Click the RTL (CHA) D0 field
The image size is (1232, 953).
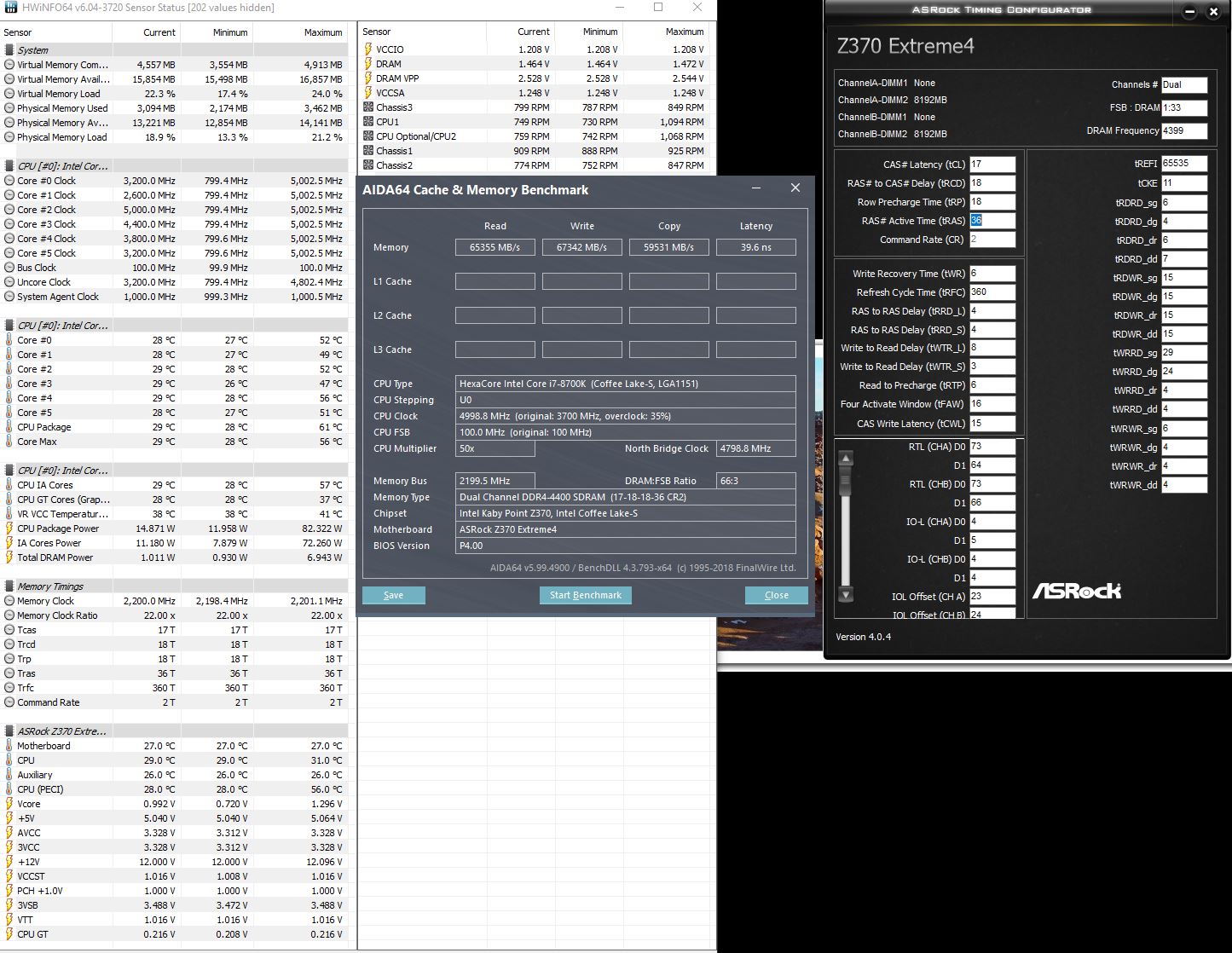click(x=992, y=447)
